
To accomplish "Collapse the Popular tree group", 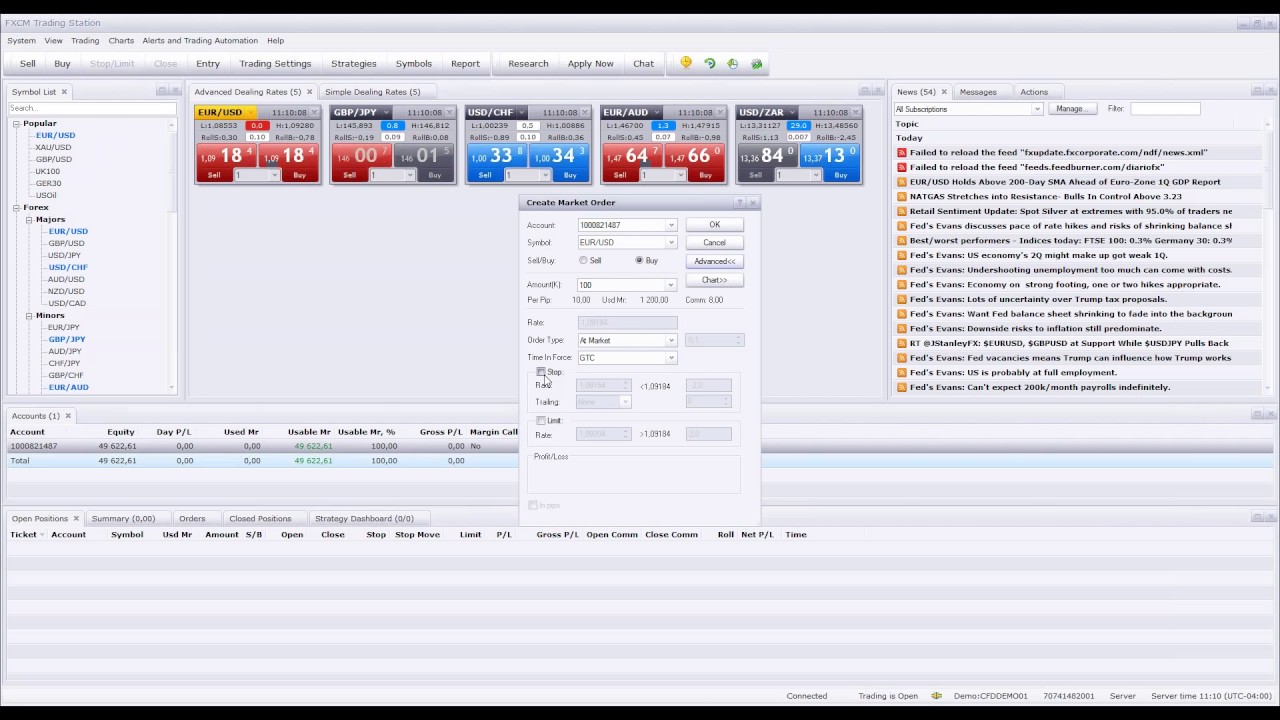I will [16, 124].
